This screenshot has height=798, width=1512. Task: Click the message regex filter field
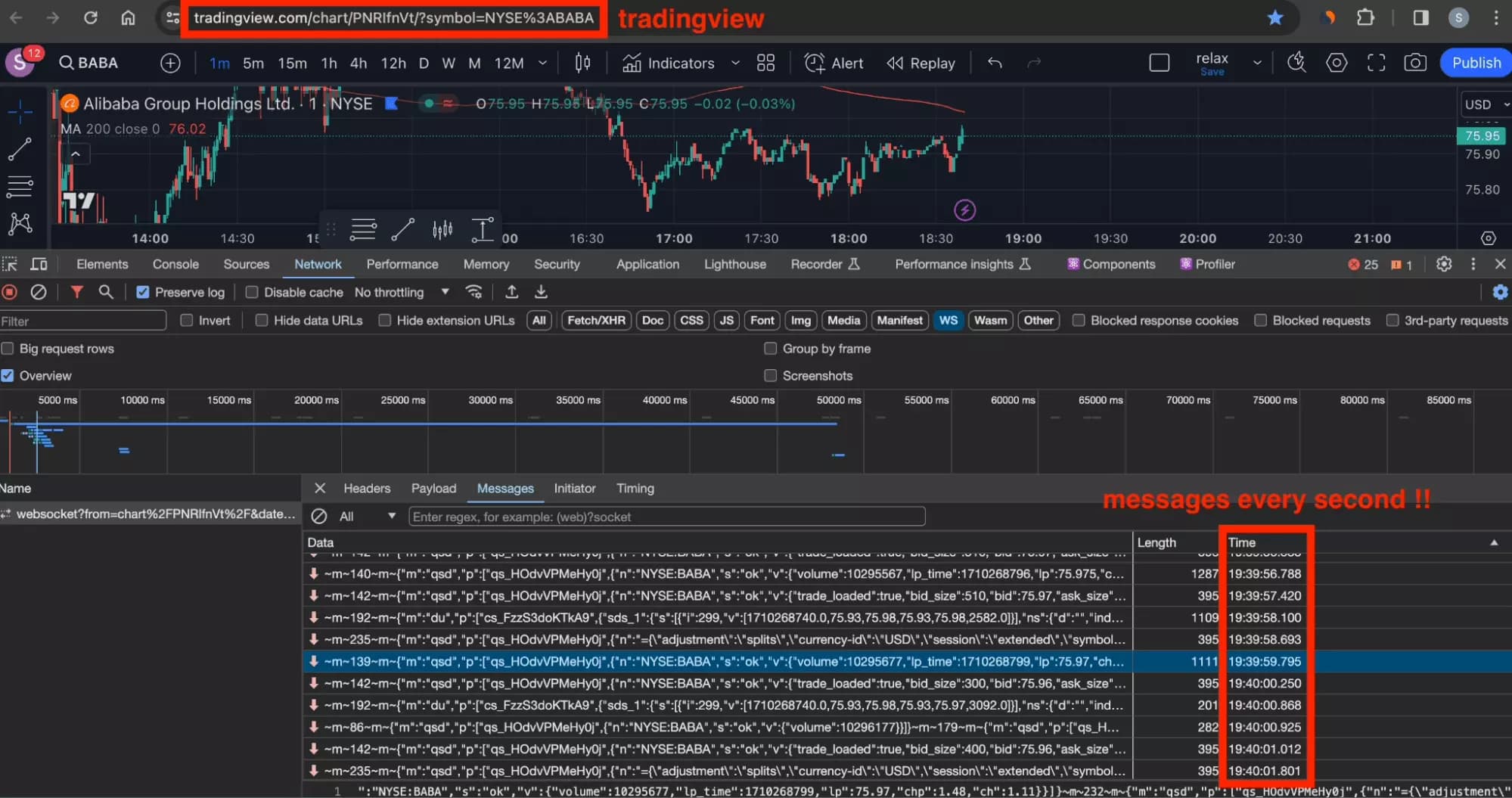666,517
